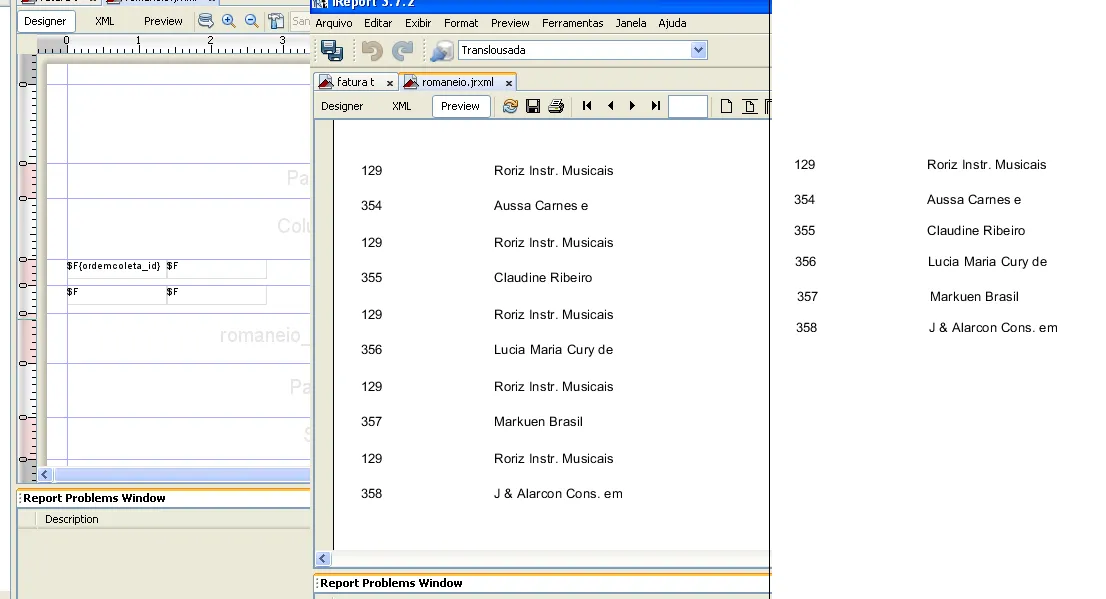Expand the Translousada datasource dropdown
The image size is (1106, 599).
pyautogui.click(x=698, y=50)
